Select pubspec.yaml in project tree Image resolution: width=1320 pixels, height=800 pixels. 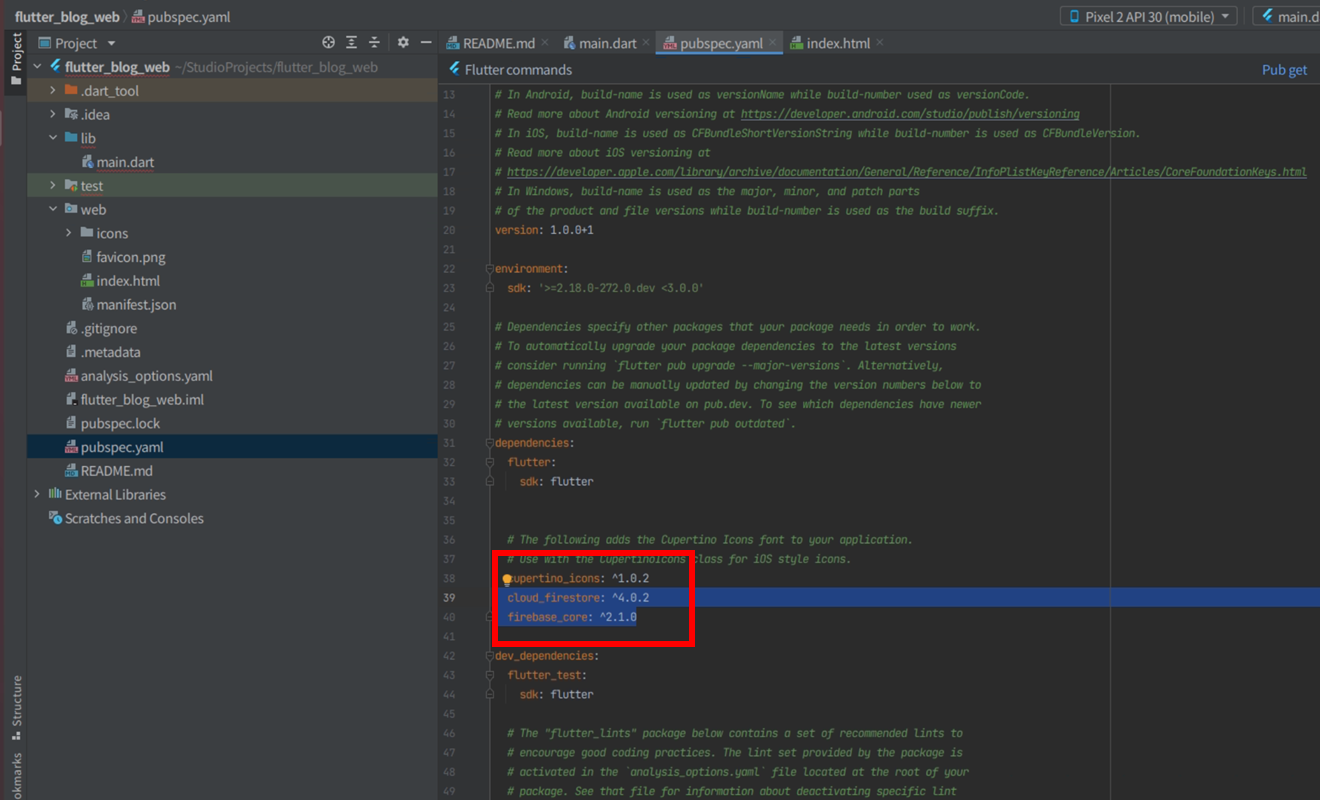click(x=122, y=447)
